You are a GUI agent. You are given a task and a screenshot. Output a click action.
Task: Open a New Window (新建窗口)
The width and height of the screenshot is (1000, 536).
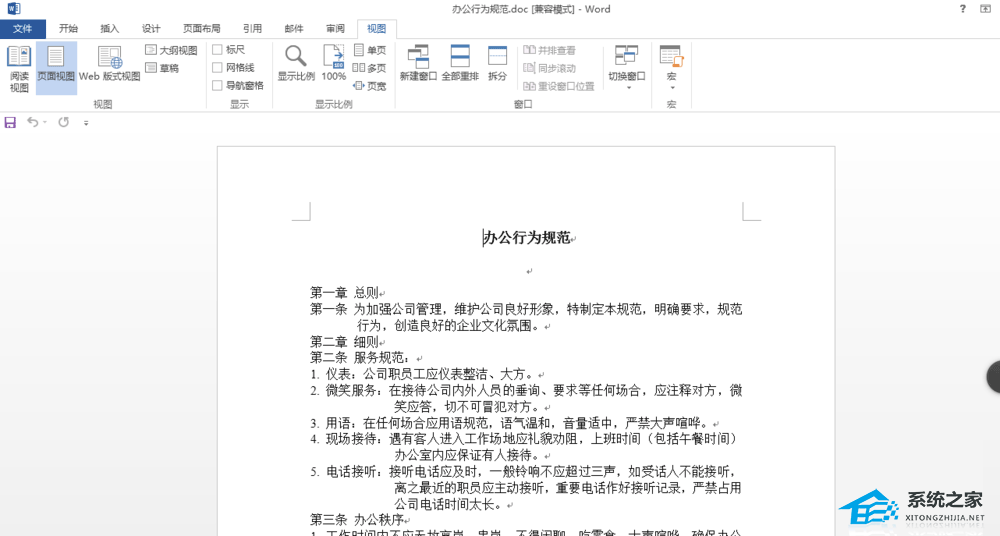(418, 63)
